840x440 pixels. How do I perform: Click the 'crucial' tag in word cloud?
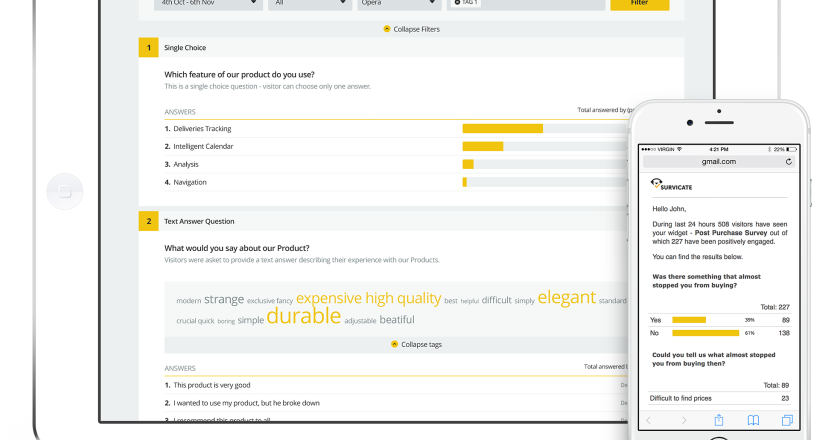coord(186,321)
